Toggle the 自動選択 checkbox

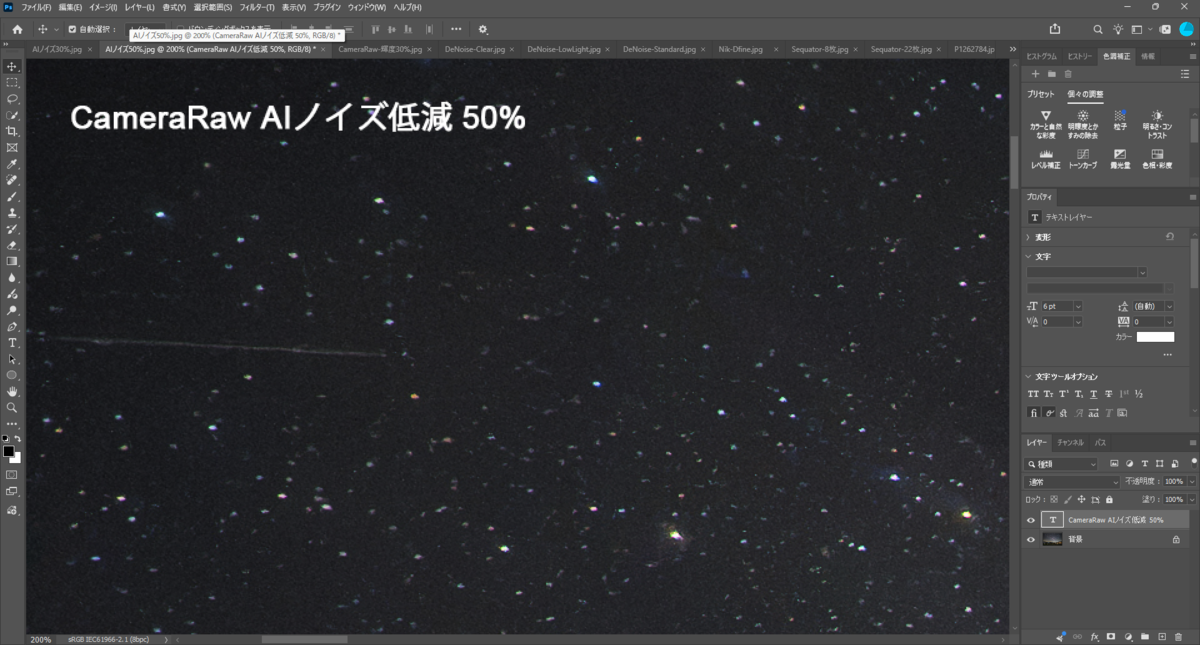(71, 29)
